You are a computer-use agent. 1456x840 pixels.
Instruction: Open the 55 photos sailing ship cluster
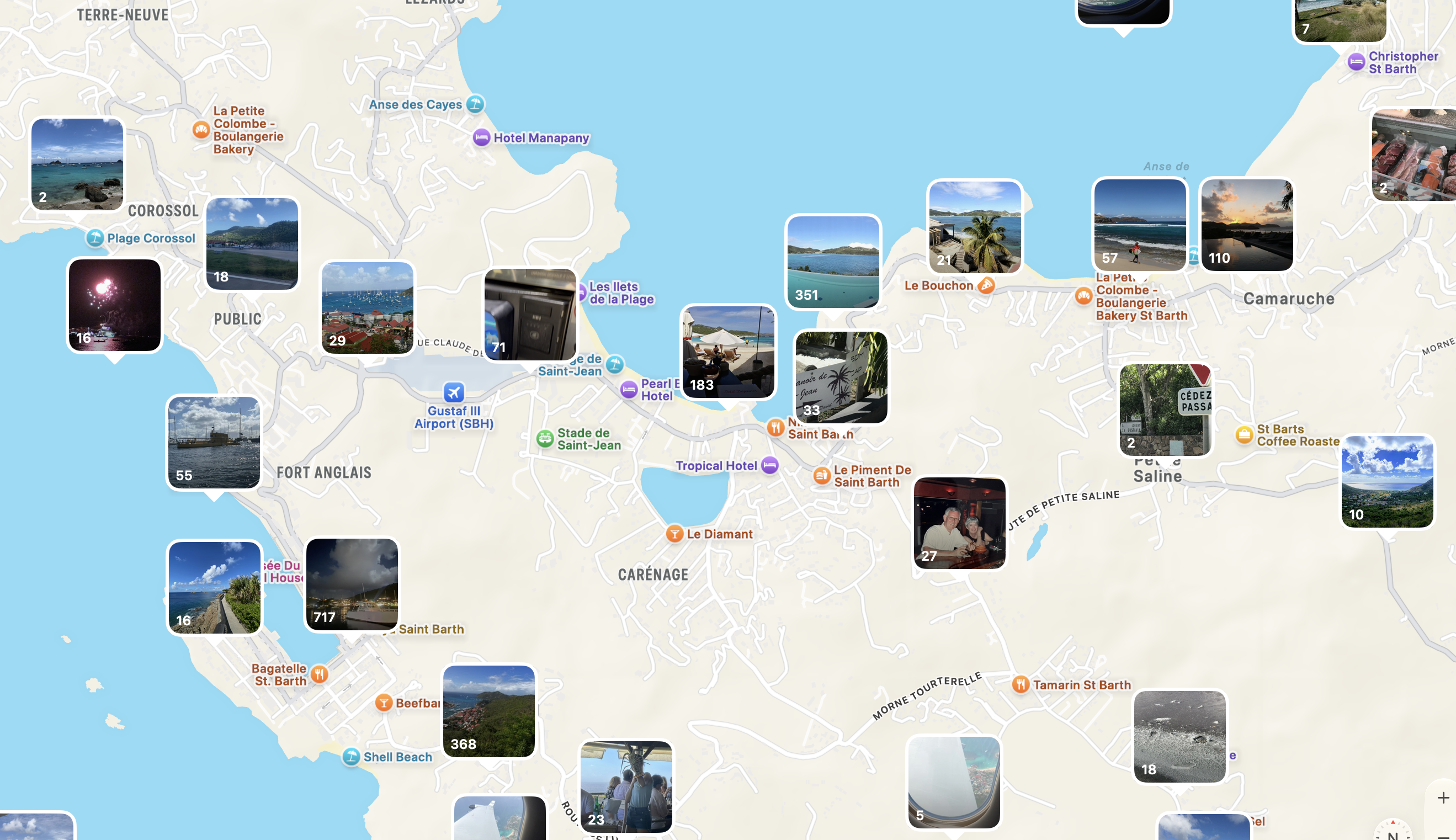(214, 443)
